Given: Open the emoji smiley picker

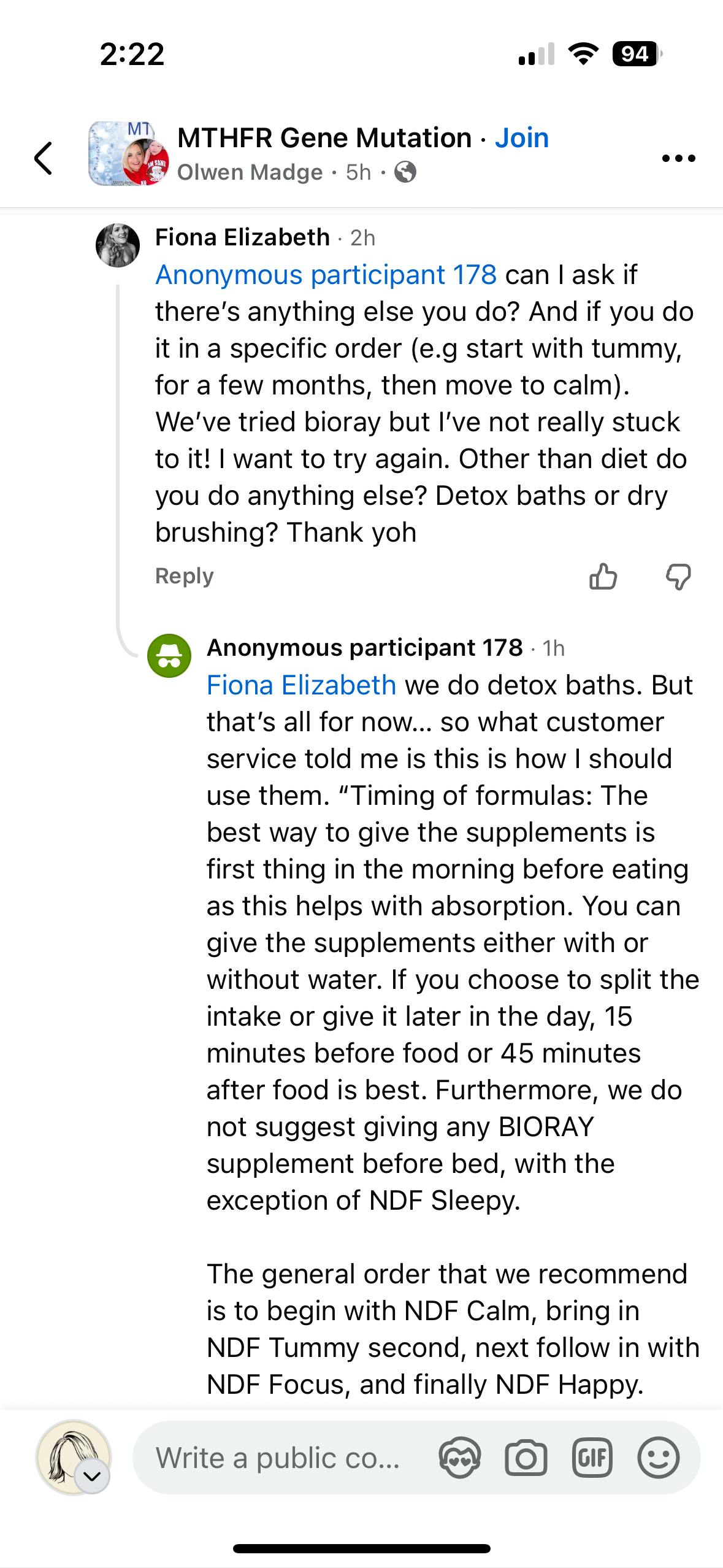Looking at the screenshot, I should point(658,1458).
